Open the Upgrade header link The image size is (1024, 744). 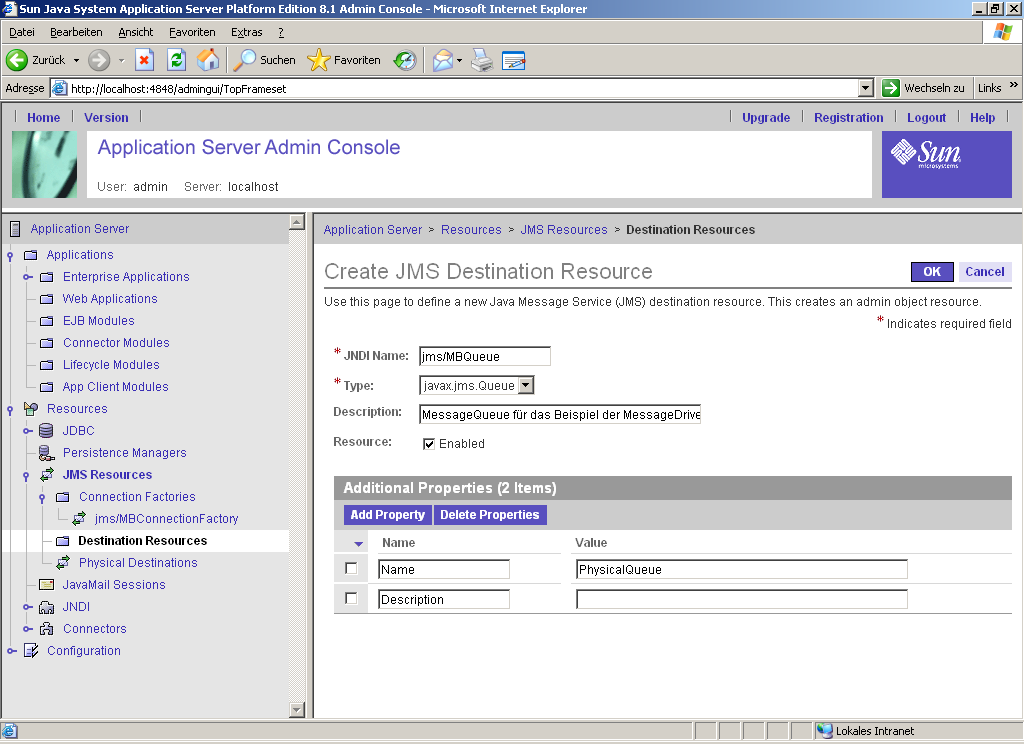point(766,118)
